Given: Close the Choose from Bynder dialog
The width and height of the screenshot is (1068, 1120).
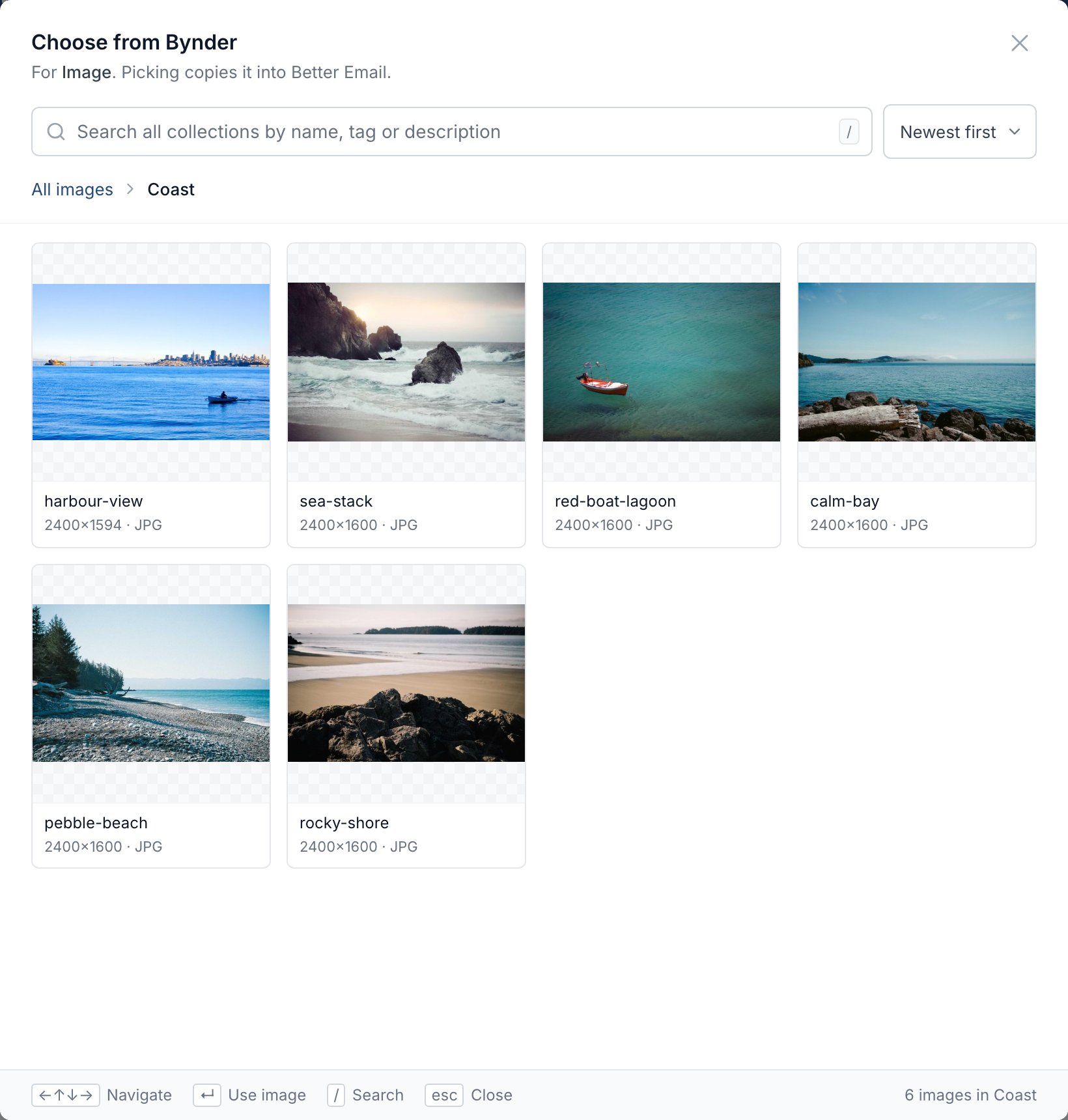Looking at the screenshot, I should click(x=1019, y=43).
